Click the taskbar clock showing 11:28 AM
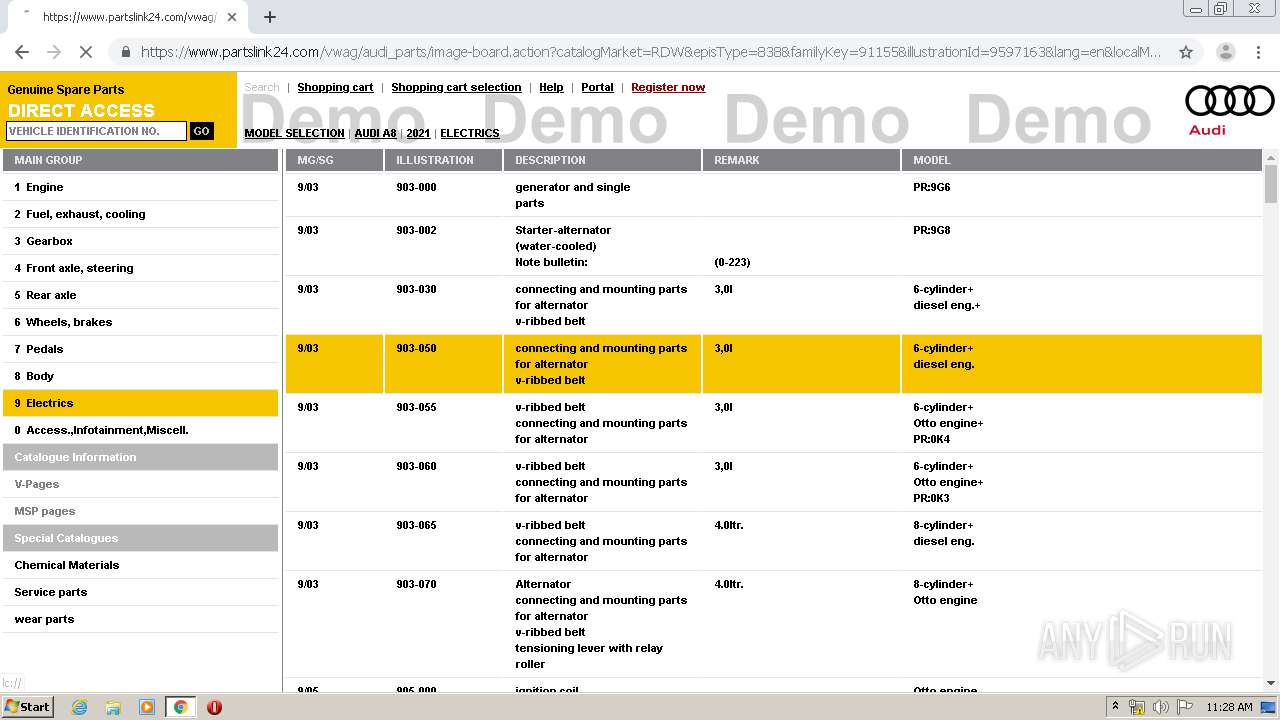Viewport: 1280px width, 720px height. (x=1229, y=707)
